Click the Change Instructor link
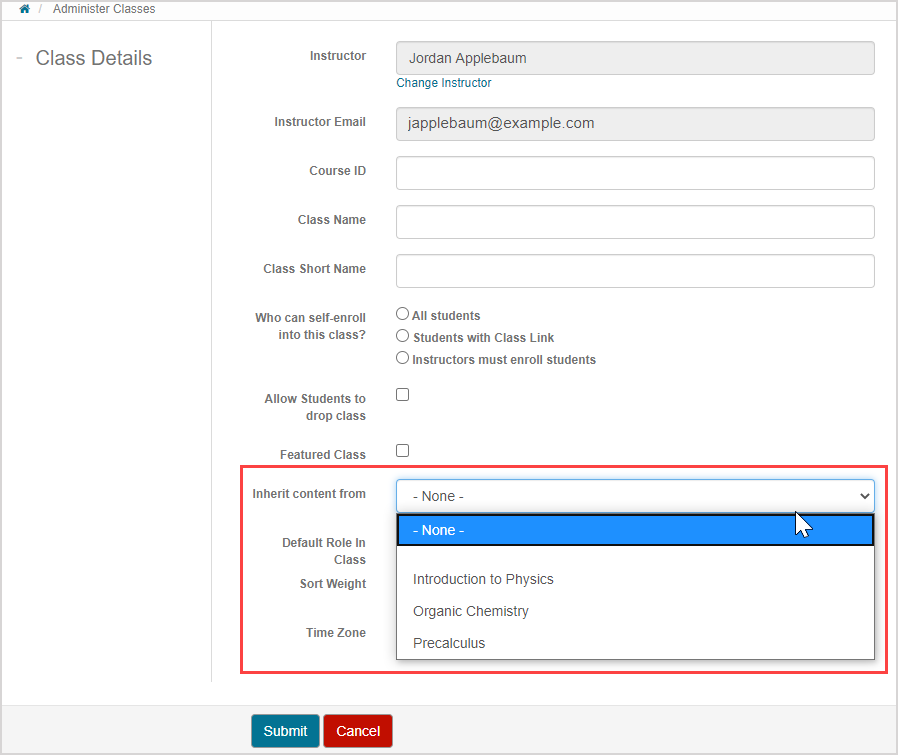Viewport: 898px width, 755px height. tap(443, 83)
